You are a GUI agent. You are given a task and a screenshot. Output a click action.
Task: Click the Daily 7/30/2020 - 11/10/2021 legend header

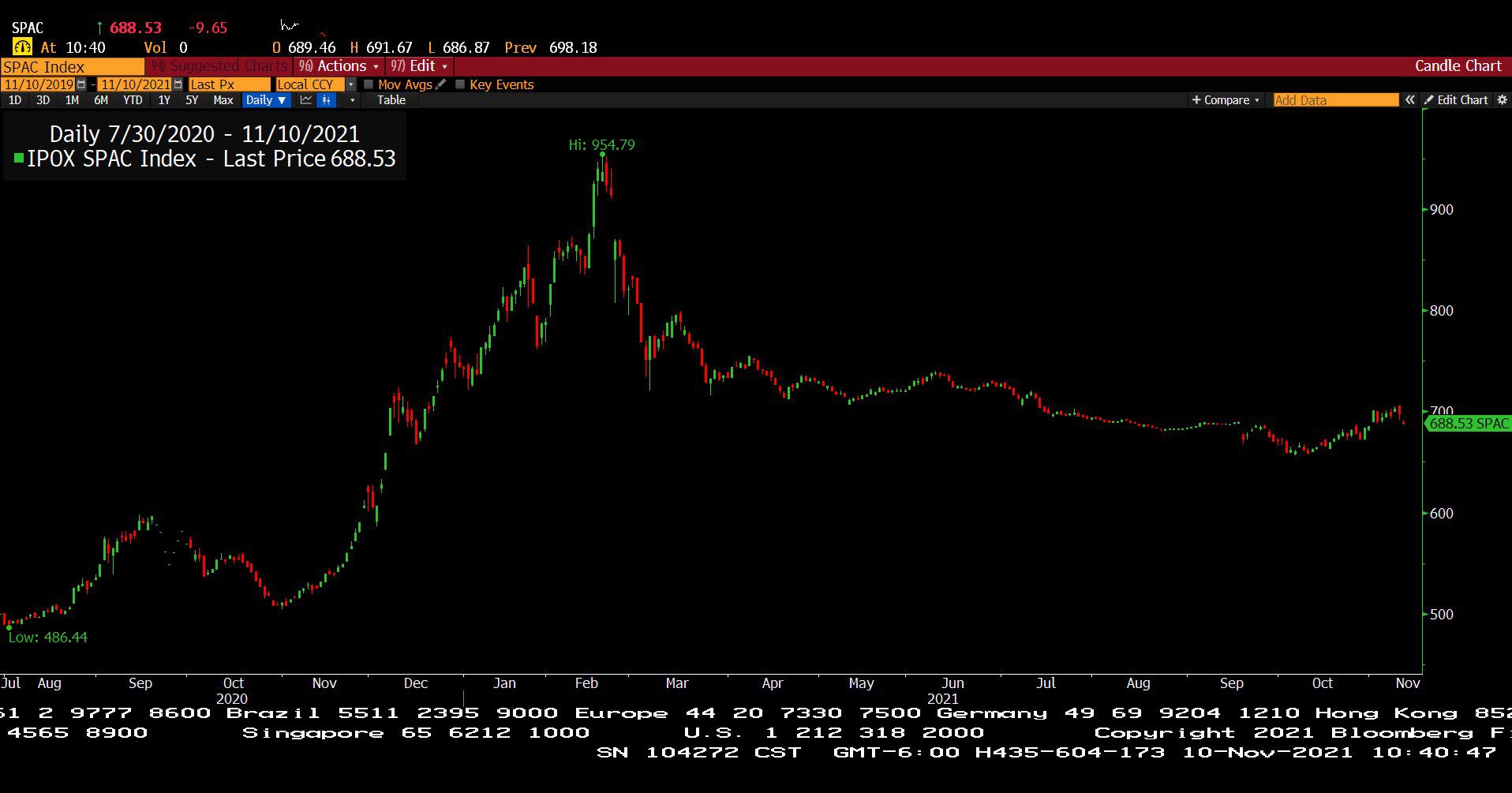point(204,134)
